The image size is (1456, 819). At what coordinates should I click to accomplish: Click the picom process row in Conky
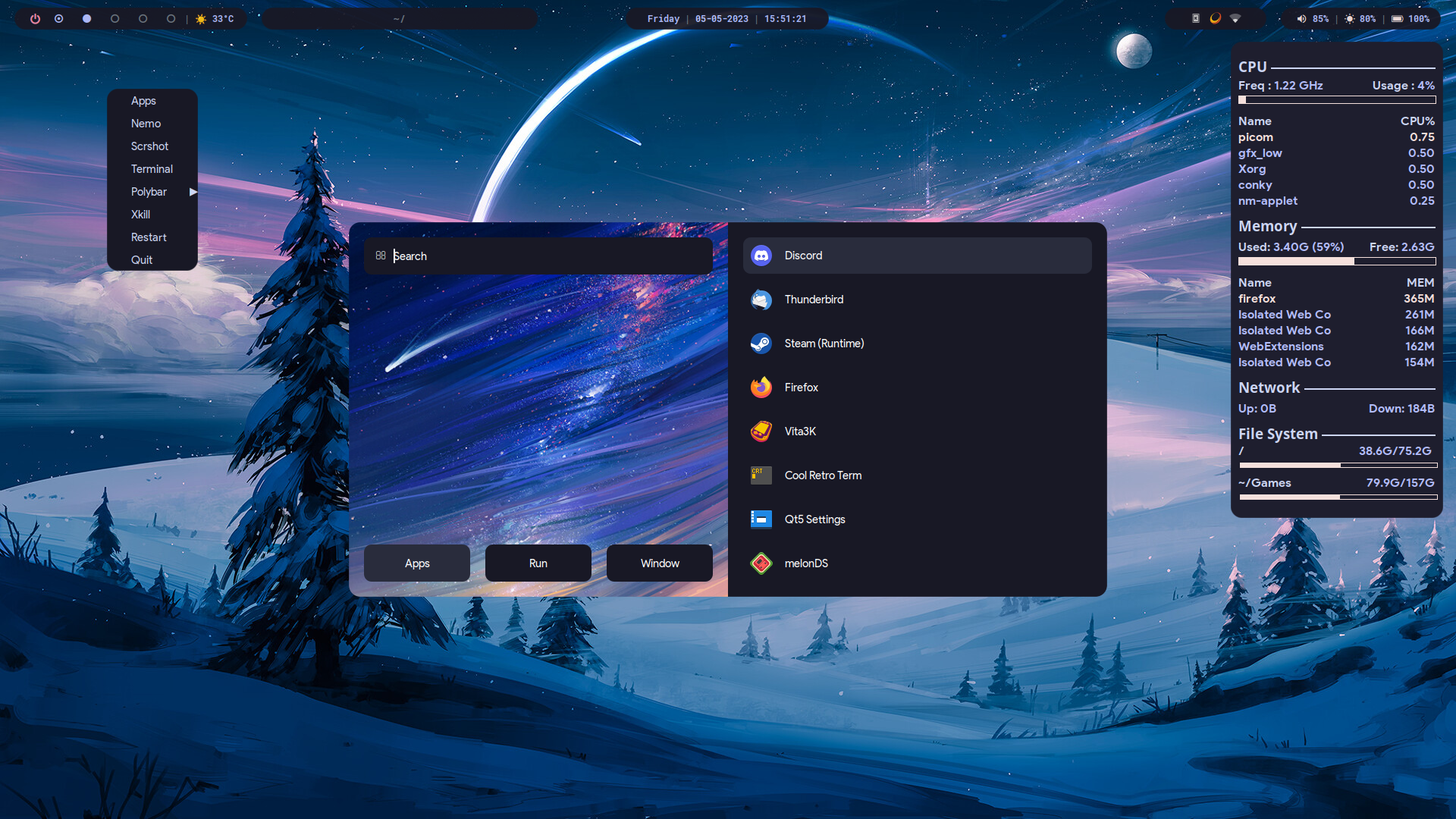1336,137
